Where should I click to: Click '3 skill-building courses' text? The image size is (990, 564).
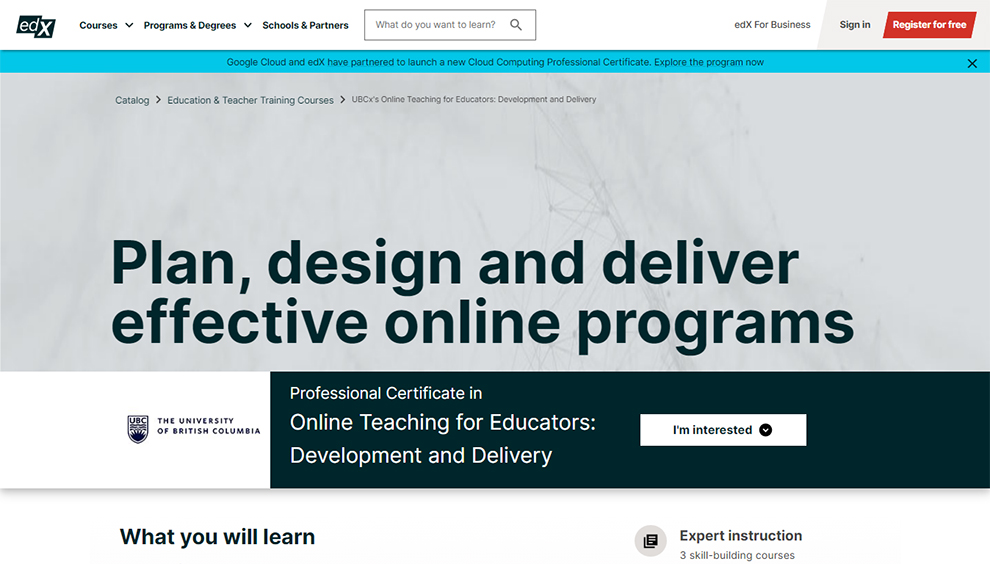pyautogui.click(x=737, y=555)
